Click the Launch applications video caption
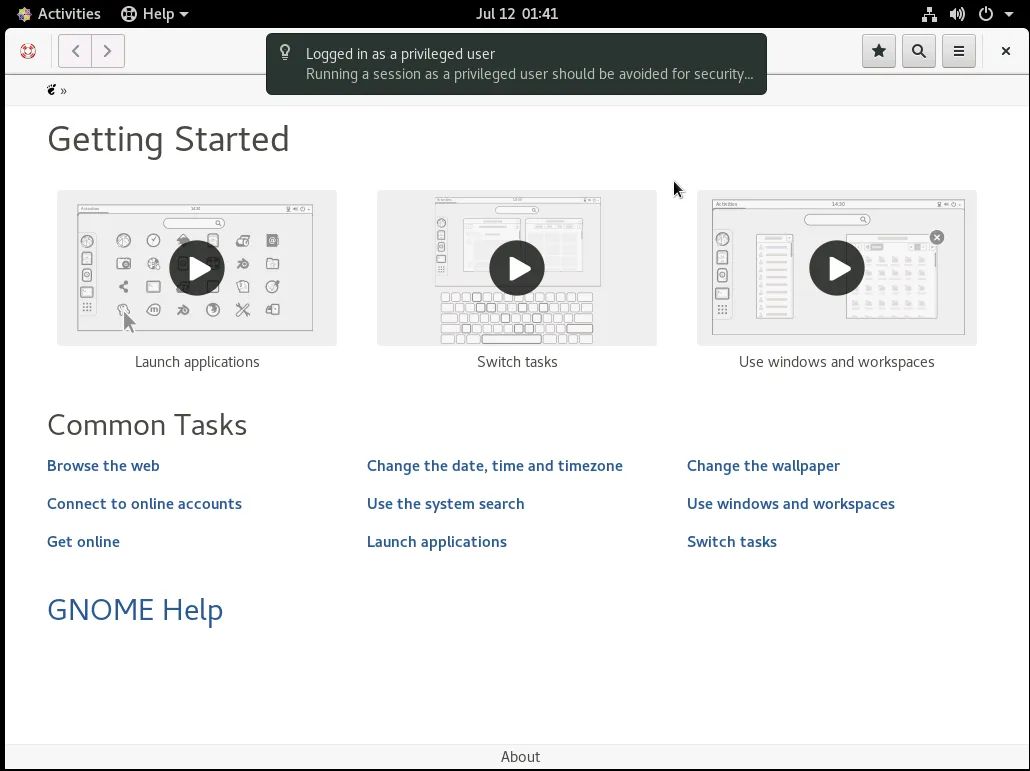Viewport: 1030px width, 771px height. click(197, 362)
